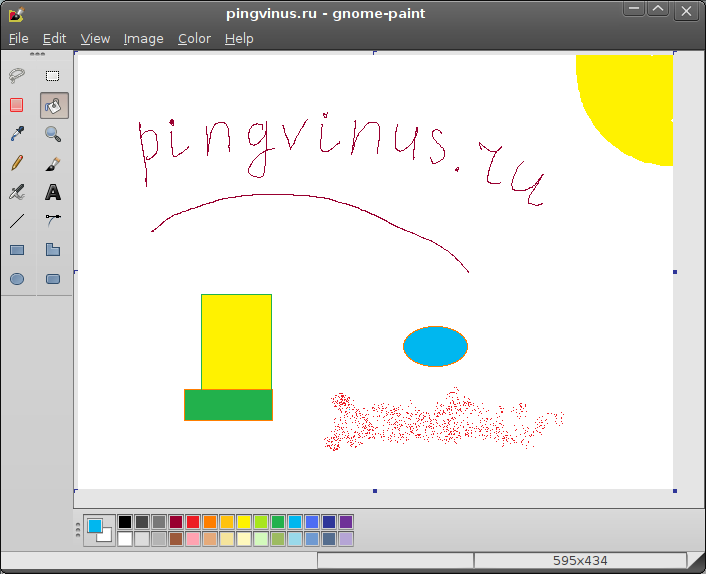The image size is (706, 574).
Task: Pick the eraser tool
Action: pos(17,105)
